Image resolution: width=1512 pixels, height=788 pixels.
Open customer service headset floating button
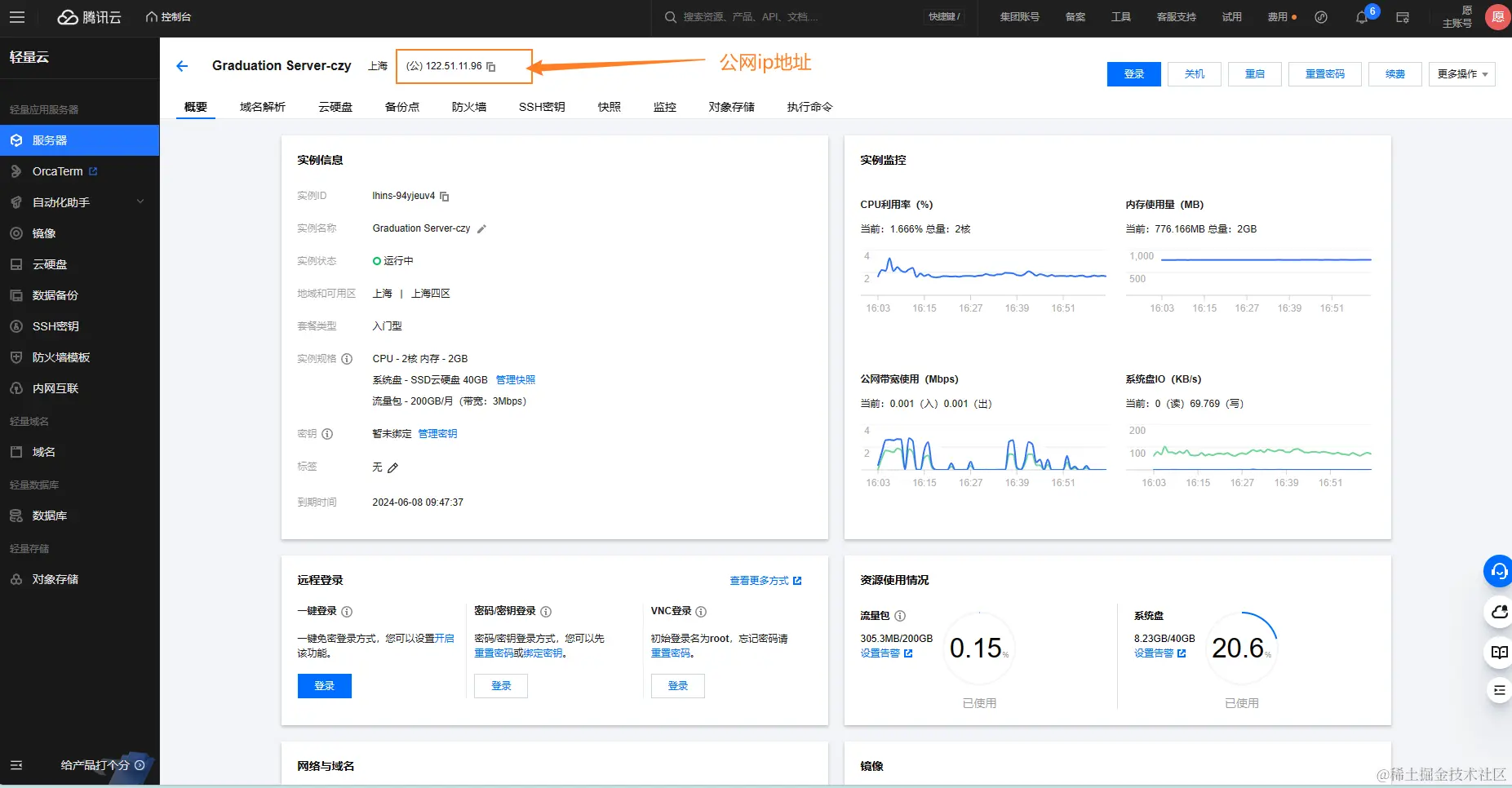pos(1498,571)
